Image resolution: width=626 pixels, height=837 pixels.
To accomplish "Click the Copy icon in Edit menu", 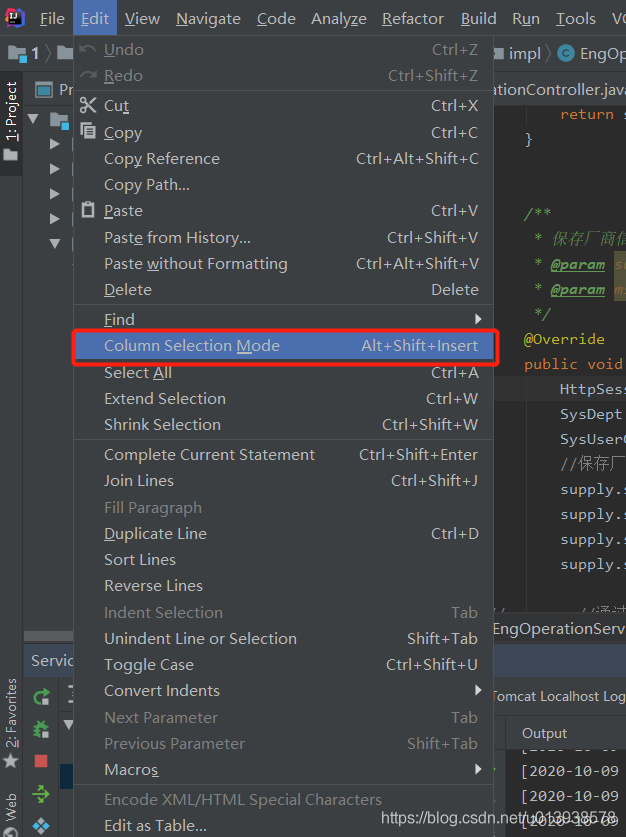I will (x=88, y=132).
